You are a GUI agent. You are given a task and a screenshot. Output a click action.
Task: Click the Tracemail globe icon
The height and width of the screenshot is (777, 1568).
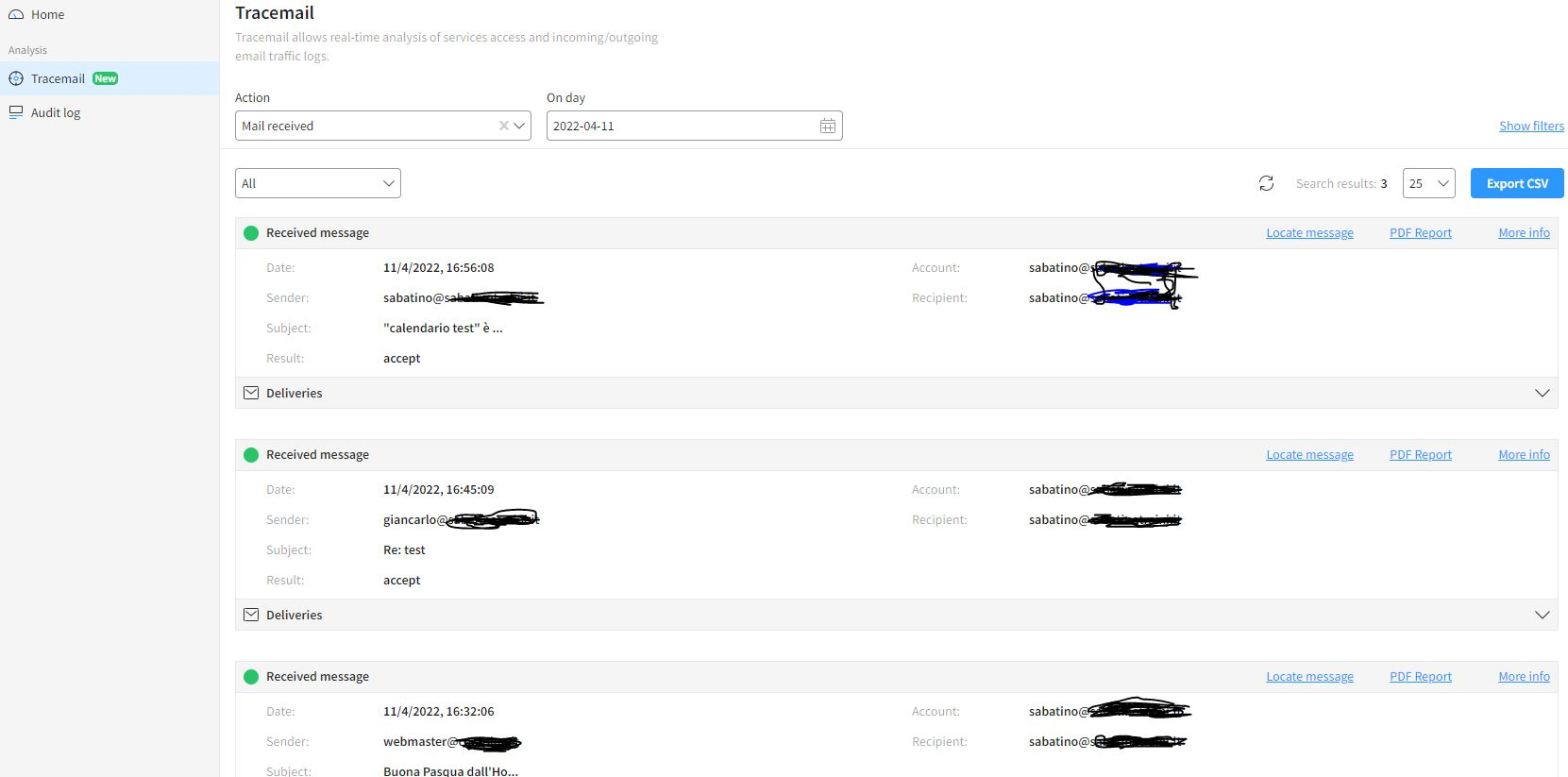click(x=16, y=78)
